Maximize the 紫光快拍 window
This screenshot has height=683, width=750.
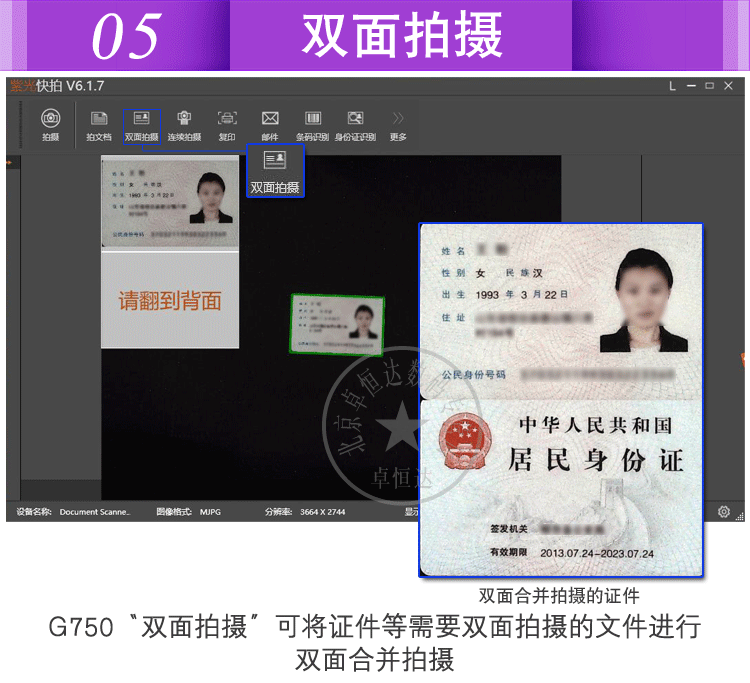tap(710, 86)
